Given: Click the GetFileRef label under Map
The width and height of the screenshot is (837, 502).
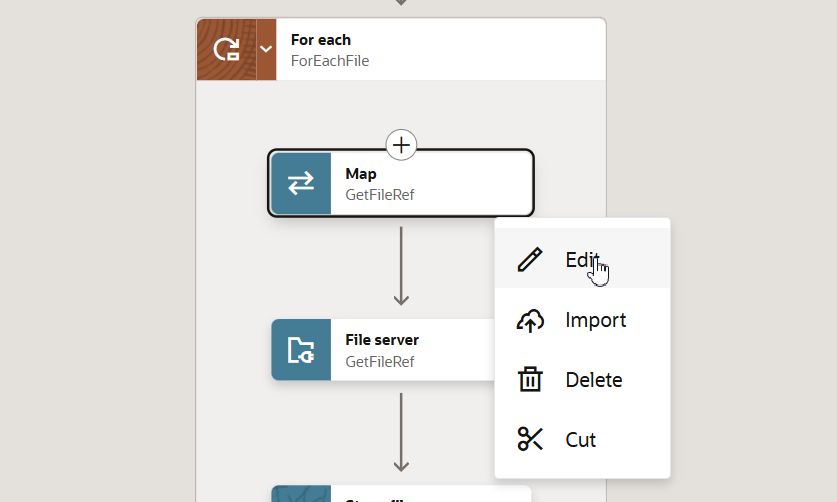Looking at the screenshot, I should click(x=380, y=195).
